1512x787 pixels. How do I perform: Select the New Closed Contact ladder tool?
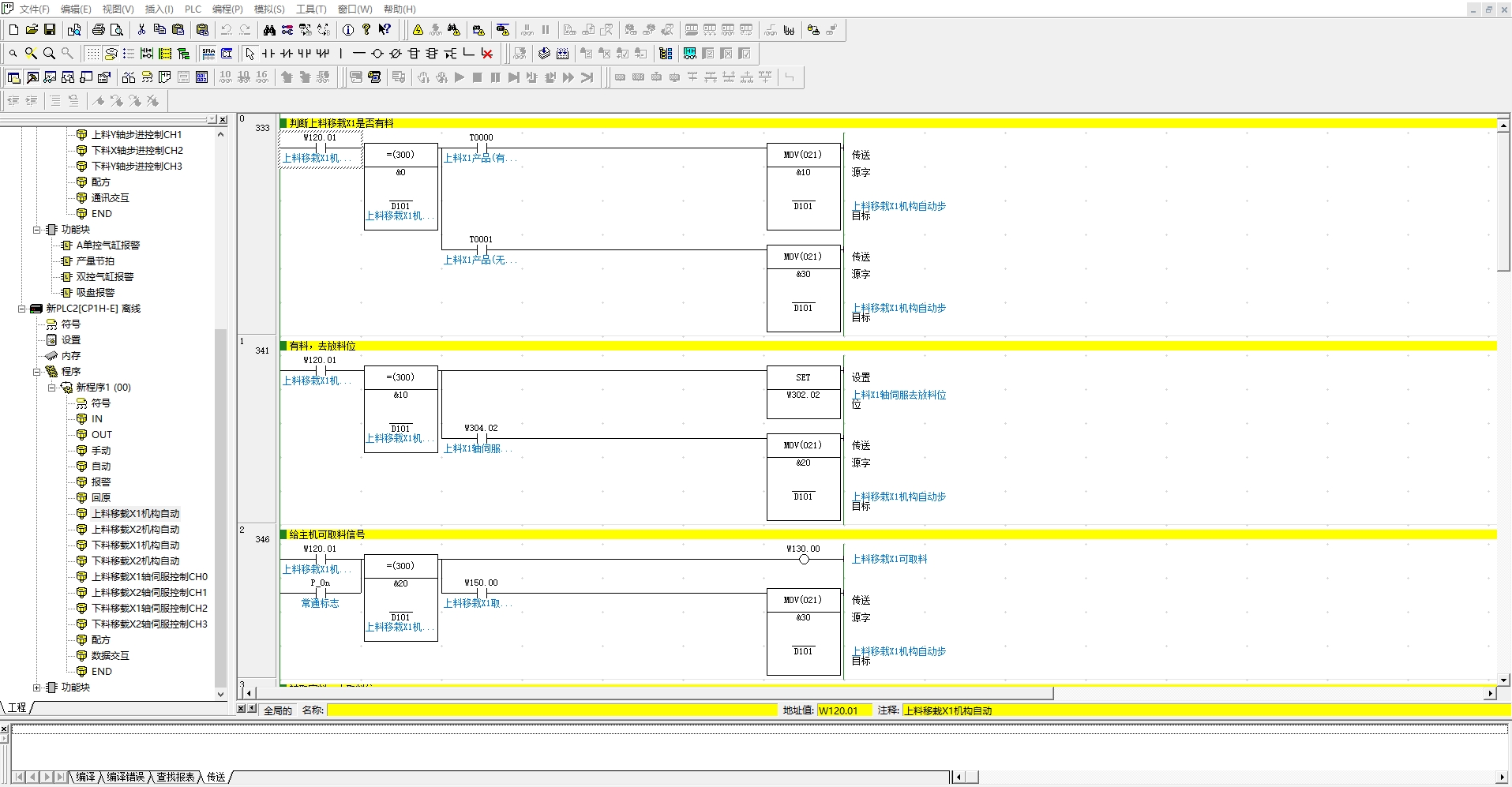[x=287, y=54]
